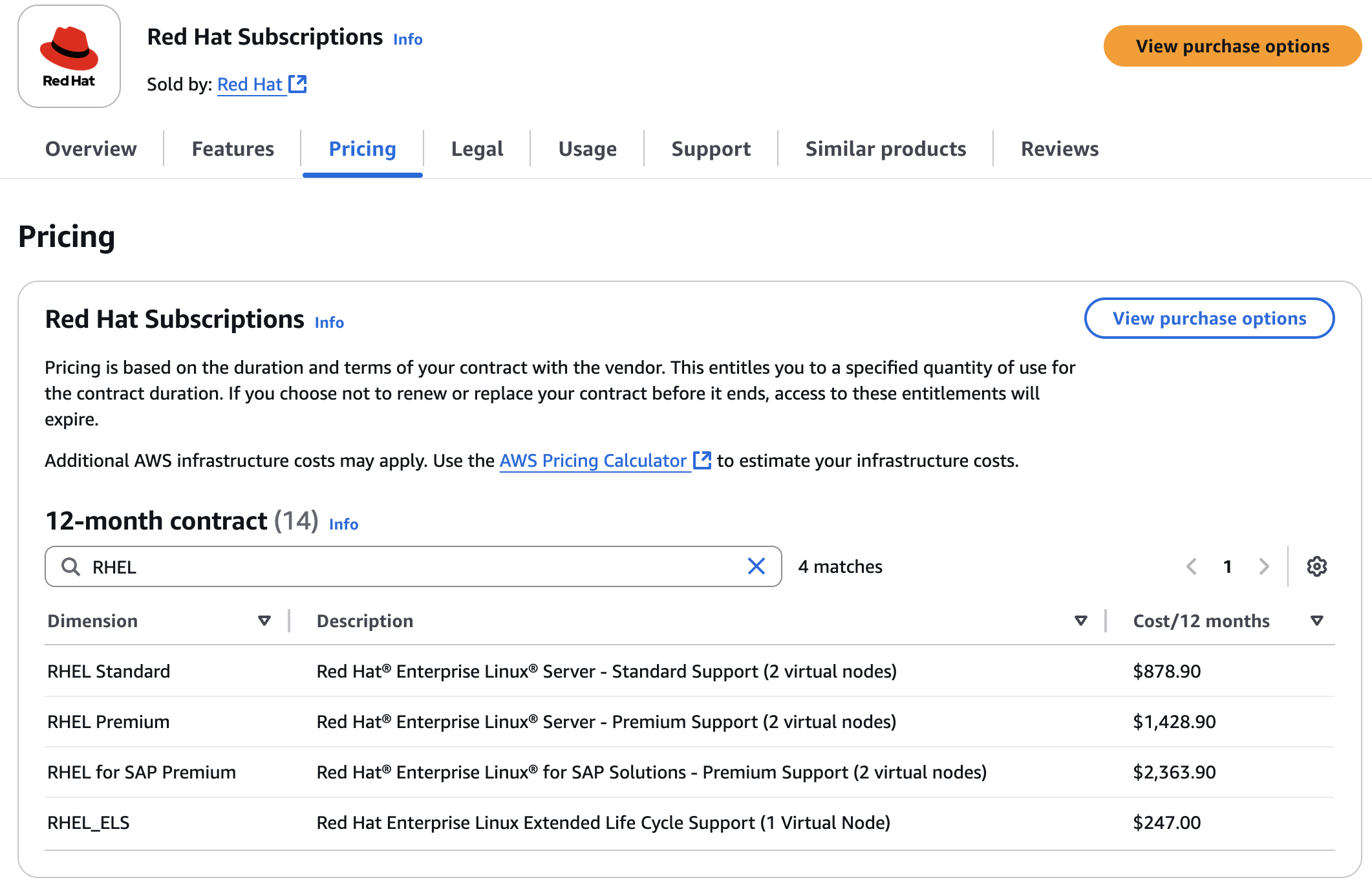1372x891 pixels.
Task: Sort by Description column arrow
Action: click(1080, 621)
